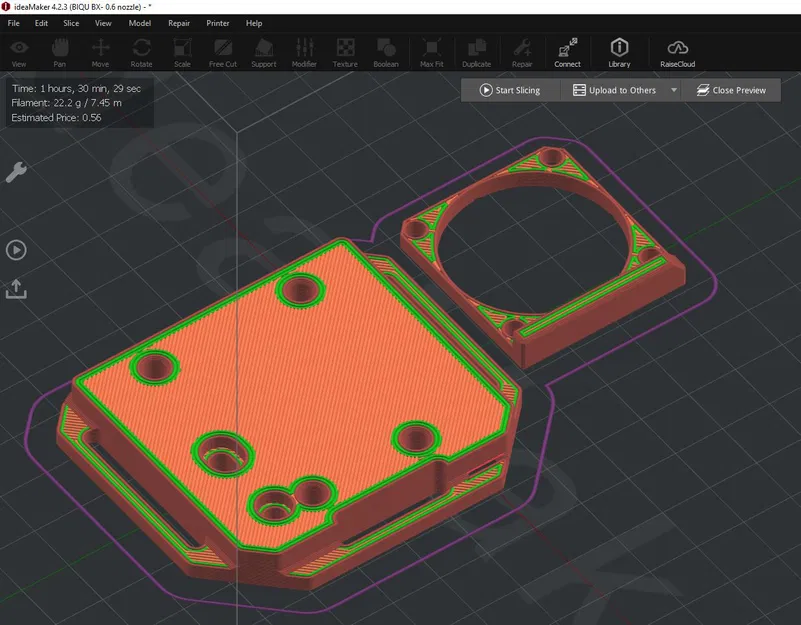Click Start Slicing button
The image size is (801, 625).
pos(510,90)
